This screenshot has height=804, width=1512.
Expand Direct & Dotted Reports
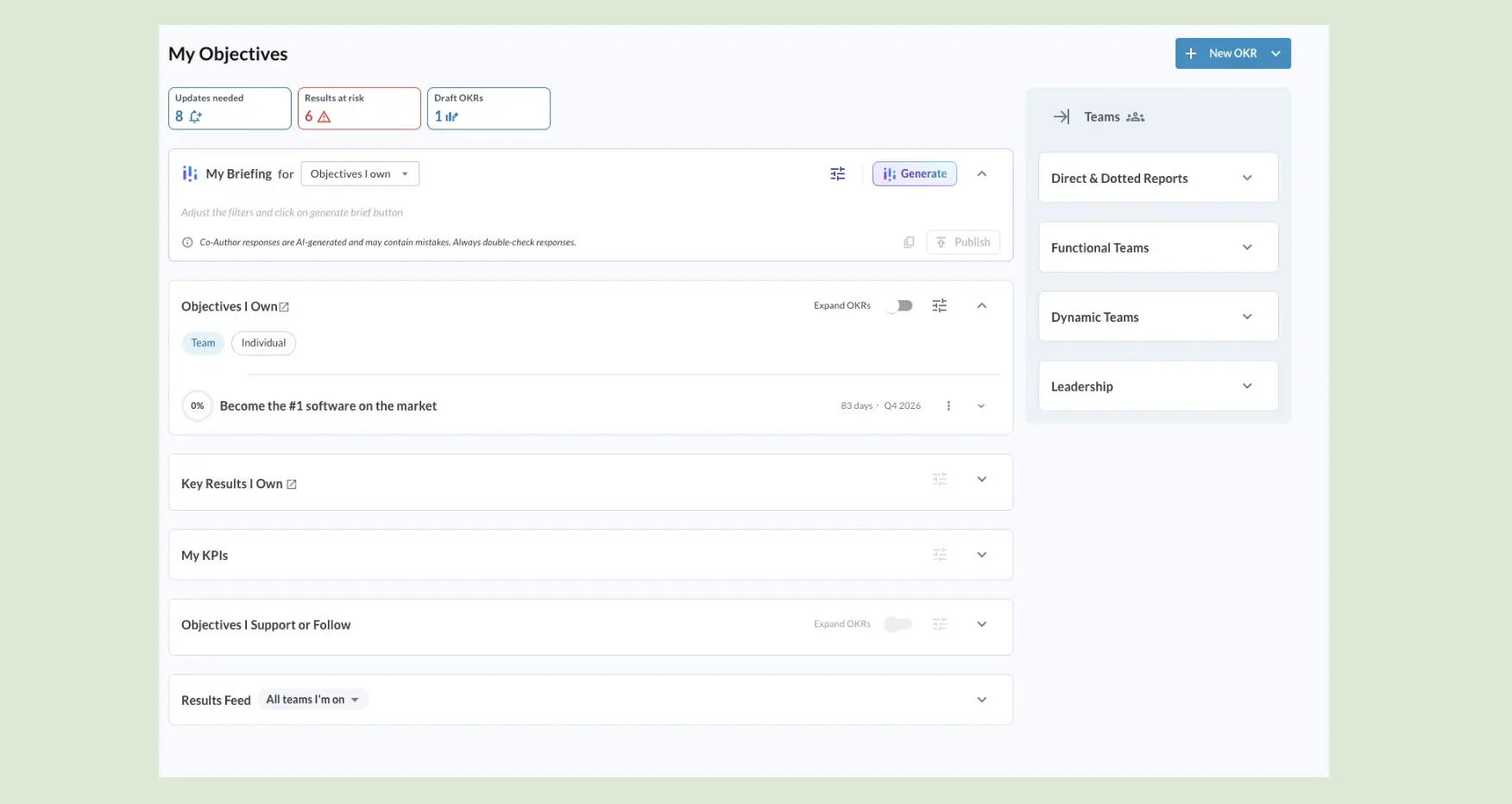point(1247,179)
